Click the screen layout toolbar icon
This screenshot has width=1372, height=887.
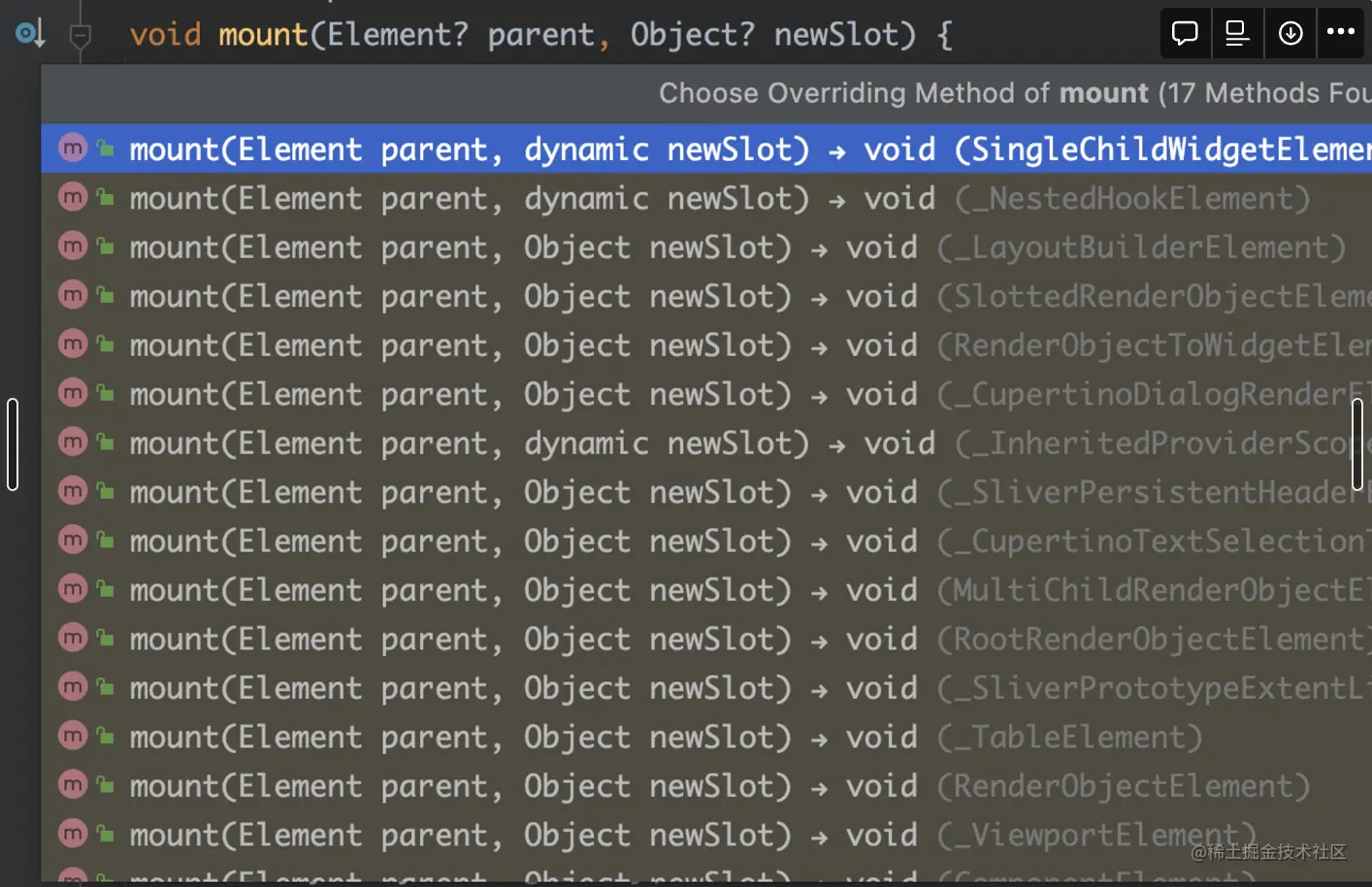coord(1237,33)
